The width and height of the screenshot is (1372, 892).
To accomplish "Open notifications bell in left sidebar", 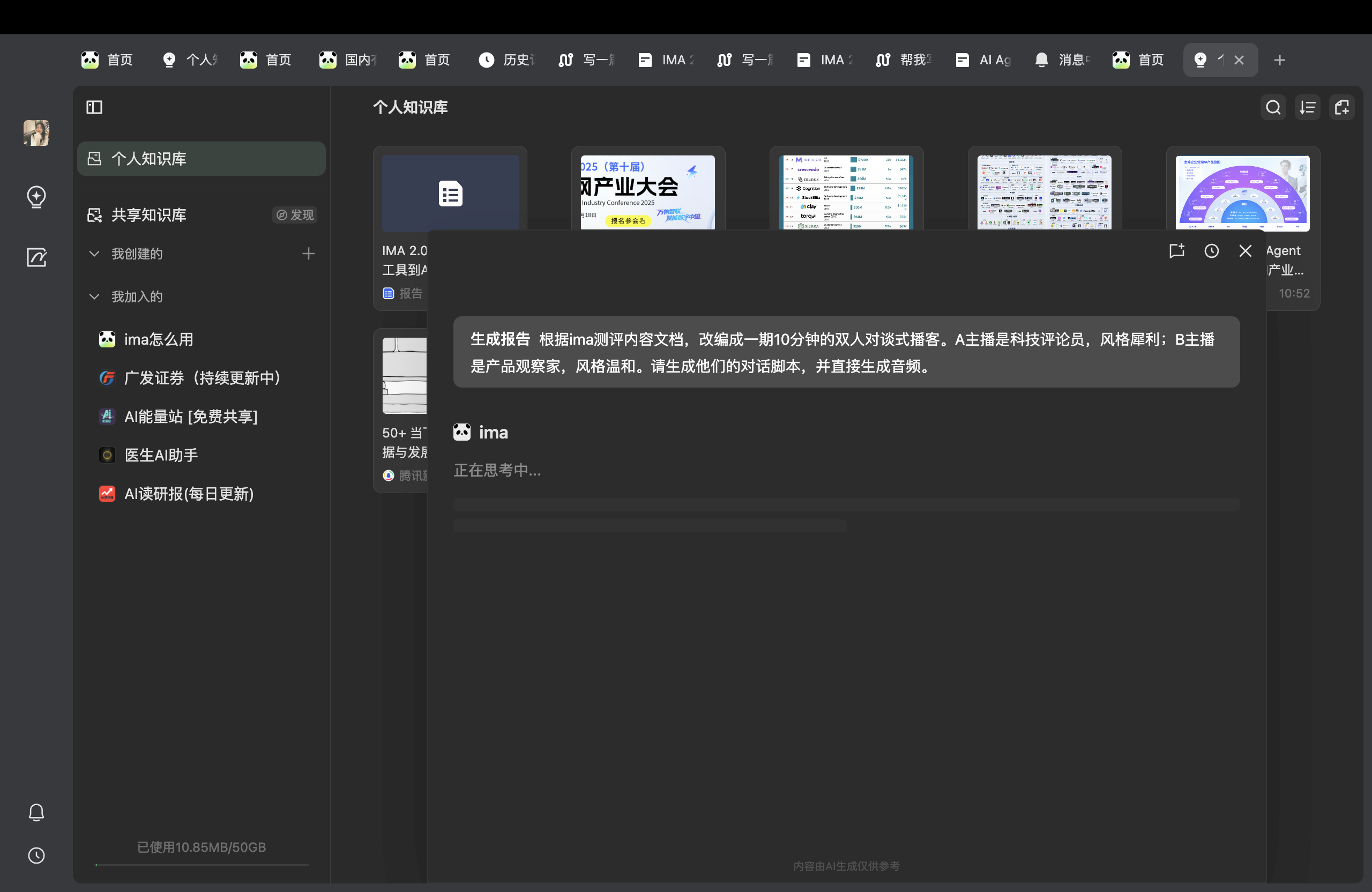I will (36, 812).
